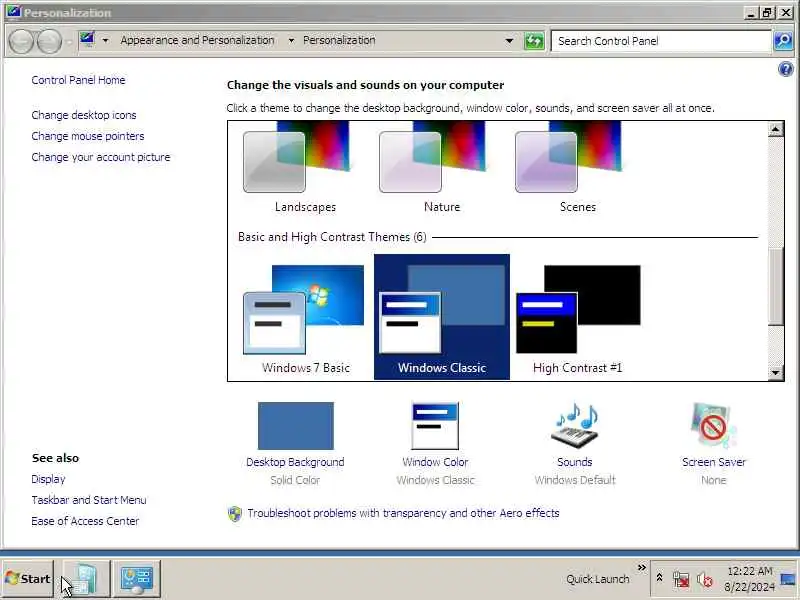Image resolution: width=800 pixels, height=600 pixels.
Task: Click the Control Panel icon in address bar
Action: pos(87,40)
